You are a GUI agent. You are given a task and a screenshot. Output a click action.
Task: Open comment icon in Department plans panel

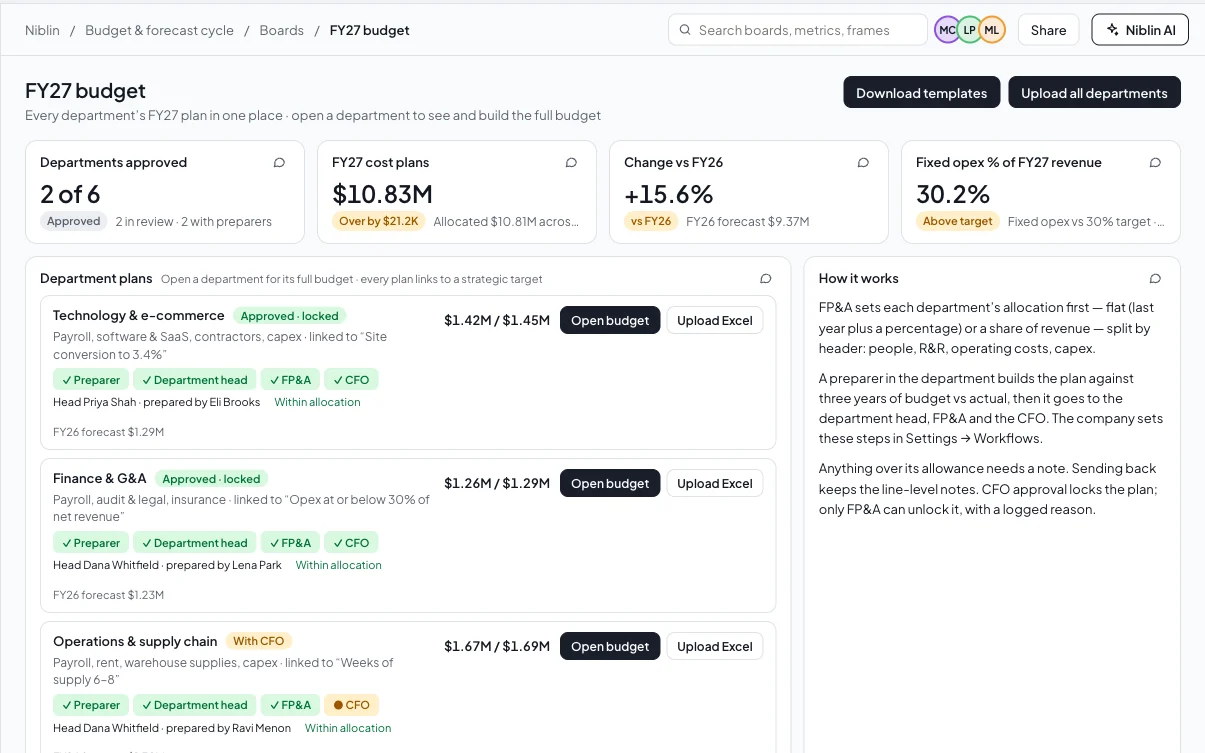[765, 278]
